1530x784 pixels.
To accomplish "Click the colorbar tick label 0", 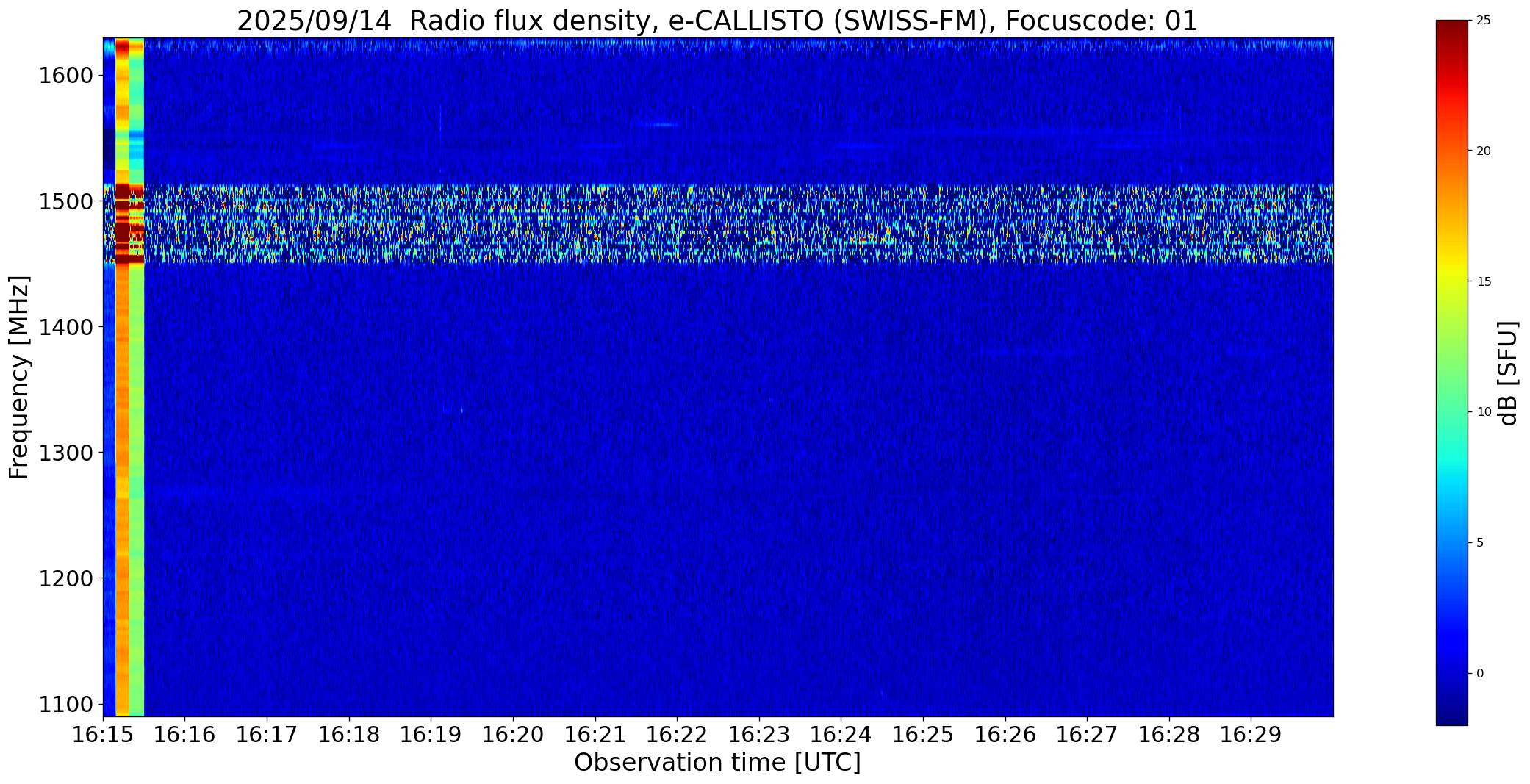I will [1480, 673].
